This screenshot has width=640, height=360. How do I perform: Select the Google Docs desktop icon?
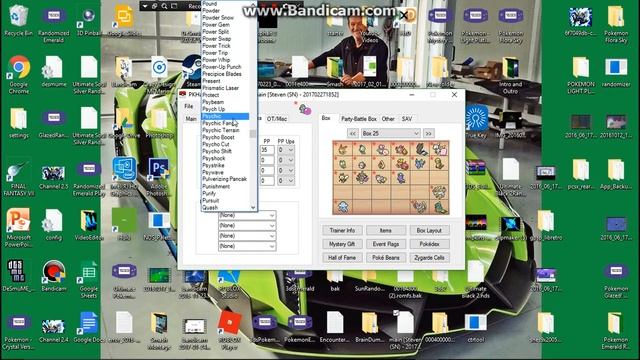point(89,326)
